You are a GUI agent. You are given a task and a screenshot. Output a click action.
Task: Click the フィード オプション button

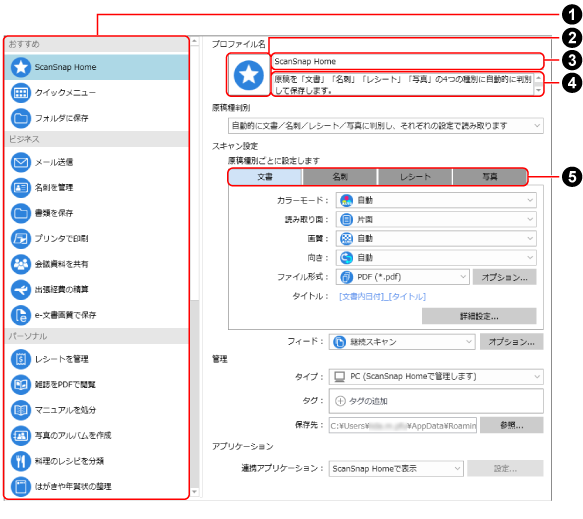[511, 342]
